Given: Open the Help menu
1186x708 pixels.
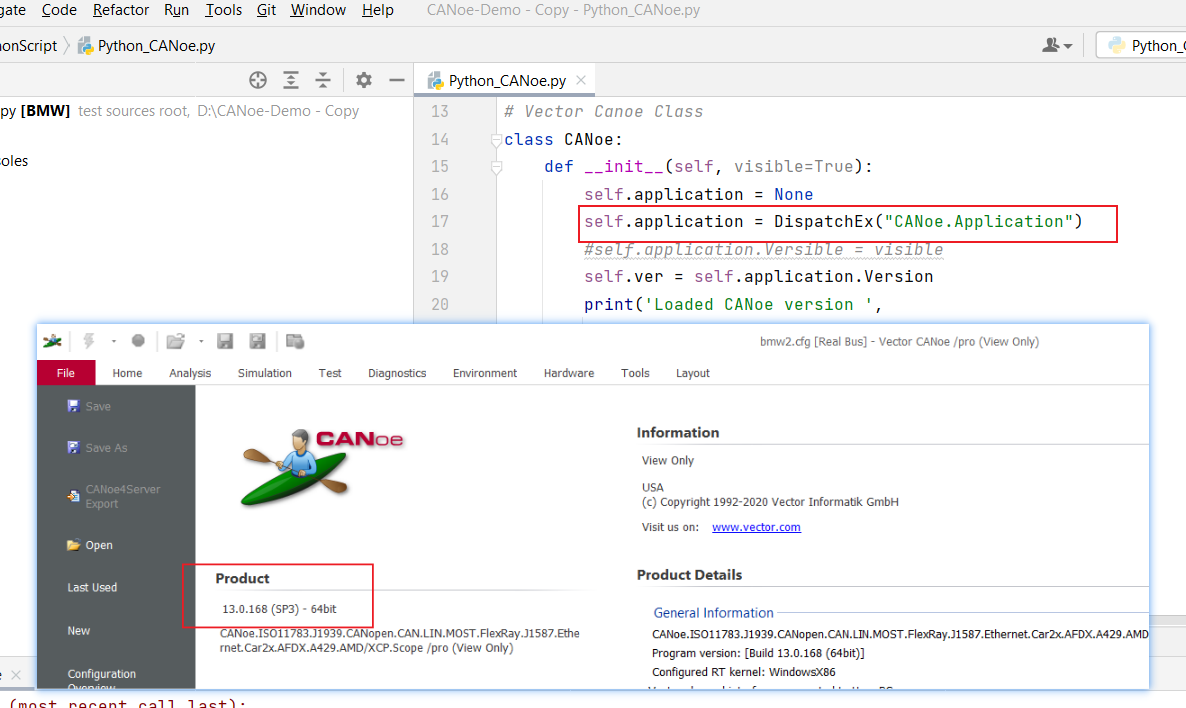Looking at the screenshot, I should pos(377,10).
